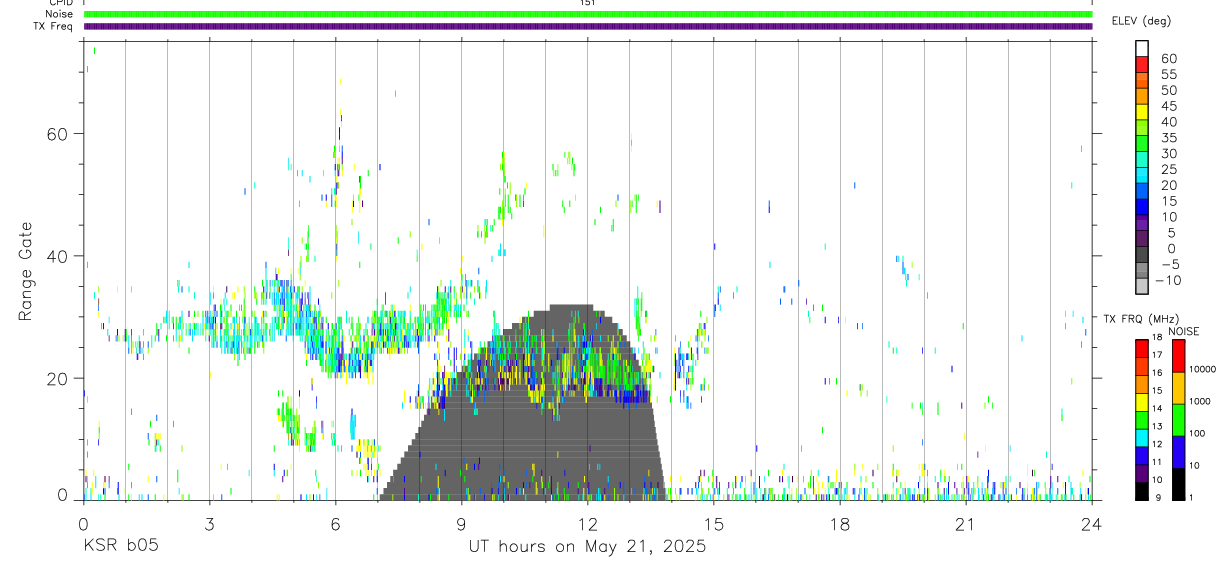Click the "17" label on TX FRQ scale

click(1158, 356)
